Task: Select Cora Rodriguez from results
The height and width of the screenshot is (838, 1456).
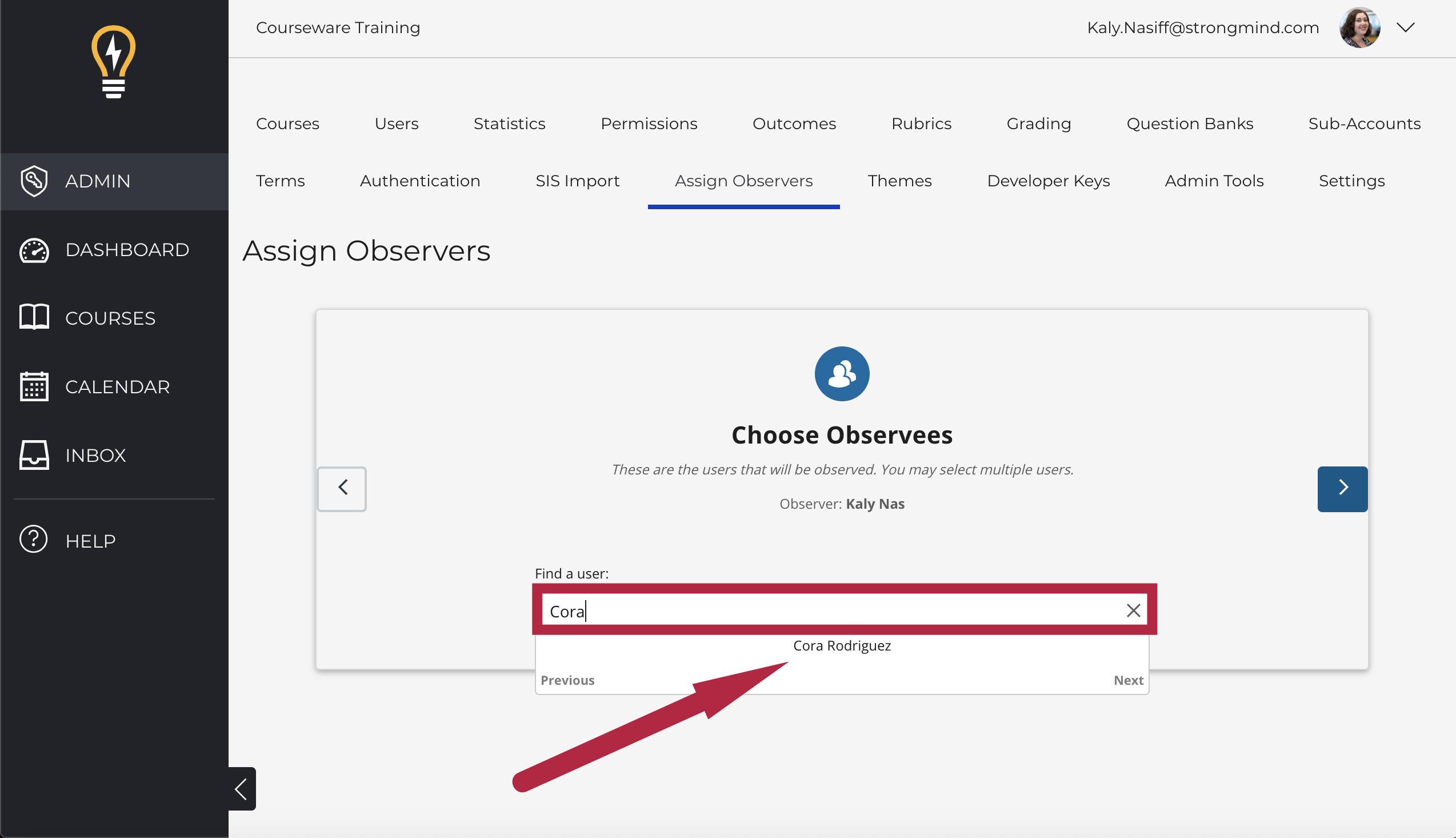Action: tap(842, 646)
